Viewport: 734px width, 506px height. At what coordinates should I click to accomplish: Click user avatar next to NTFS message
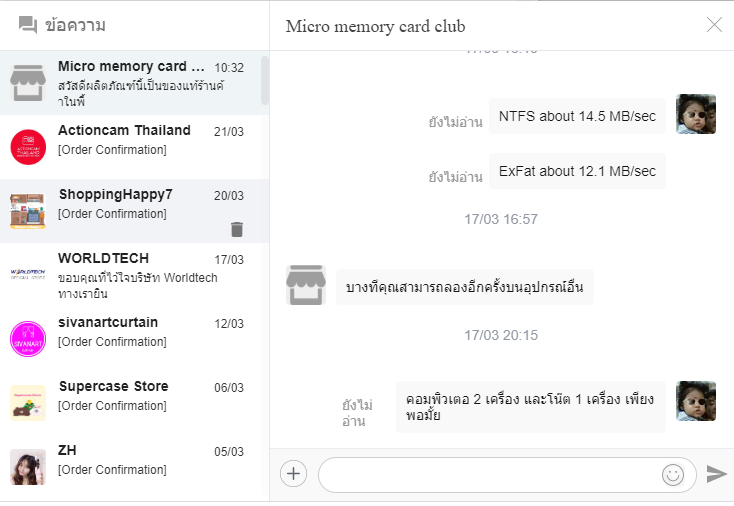click(x=696, y=114)
